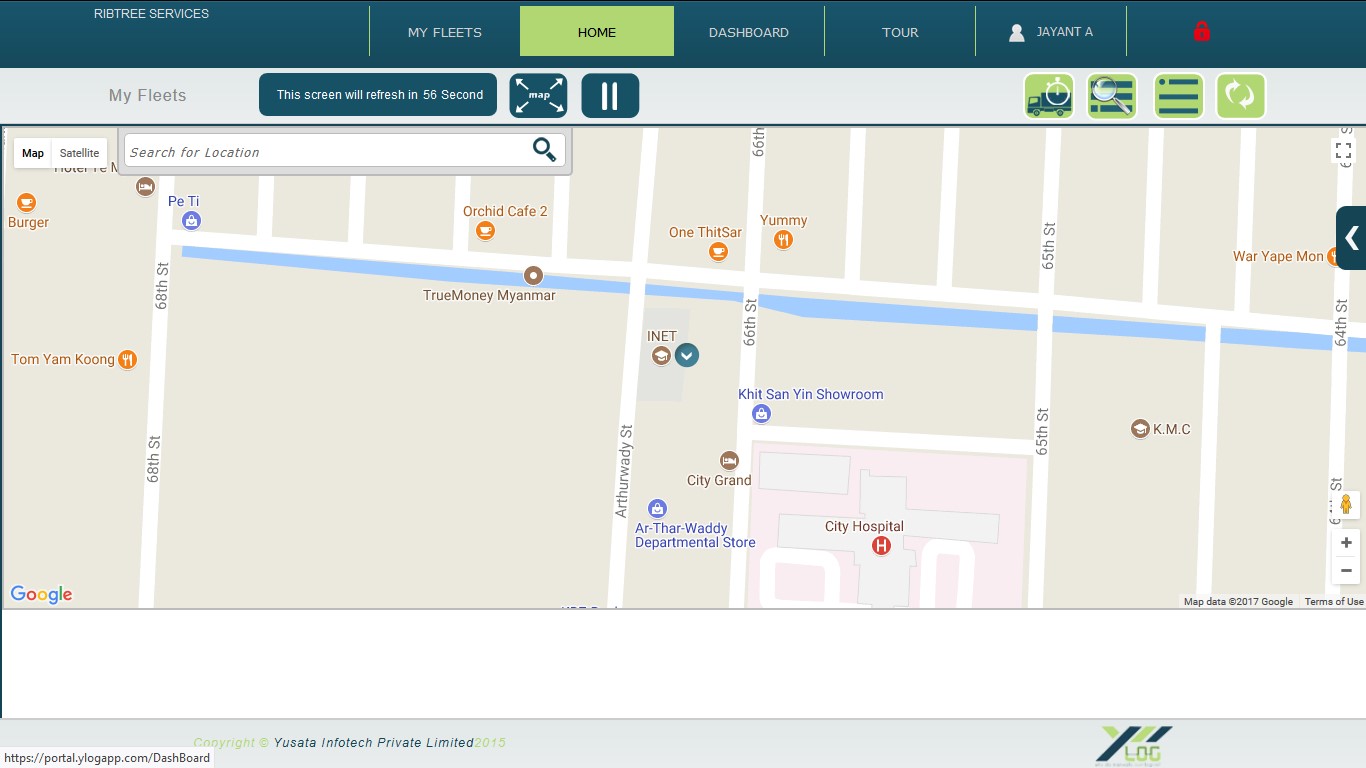Open the search list magnifier icon
The height and width of the screenshot is (768, 1366).
[1112, 96]
